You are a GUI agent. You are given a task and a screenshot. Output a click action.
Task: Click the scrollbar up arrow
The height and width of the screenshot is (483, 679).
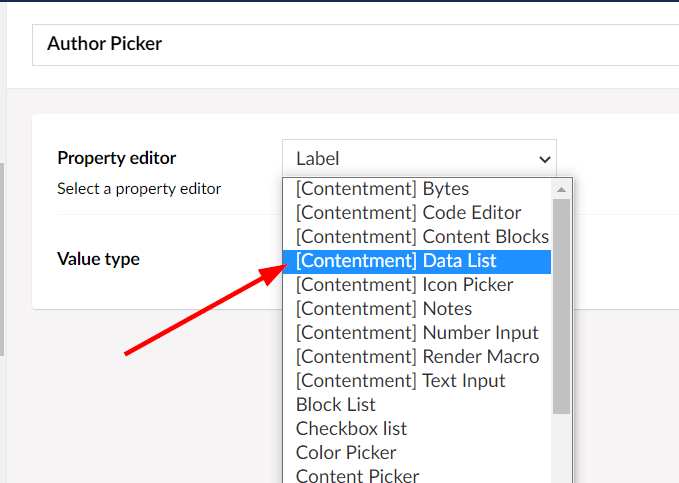click(x=561, y=189)
